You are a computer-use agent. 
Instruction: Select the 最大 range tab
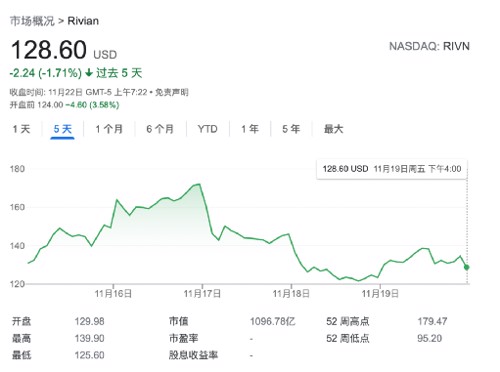[x=333, y=129]
